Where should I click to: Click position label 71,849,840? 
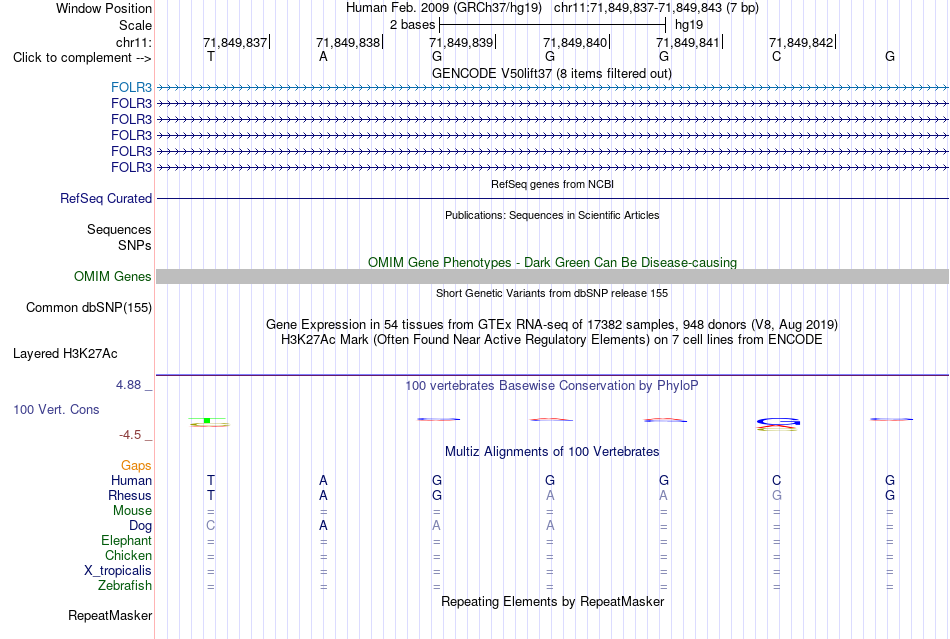click(x=576, y=42)
